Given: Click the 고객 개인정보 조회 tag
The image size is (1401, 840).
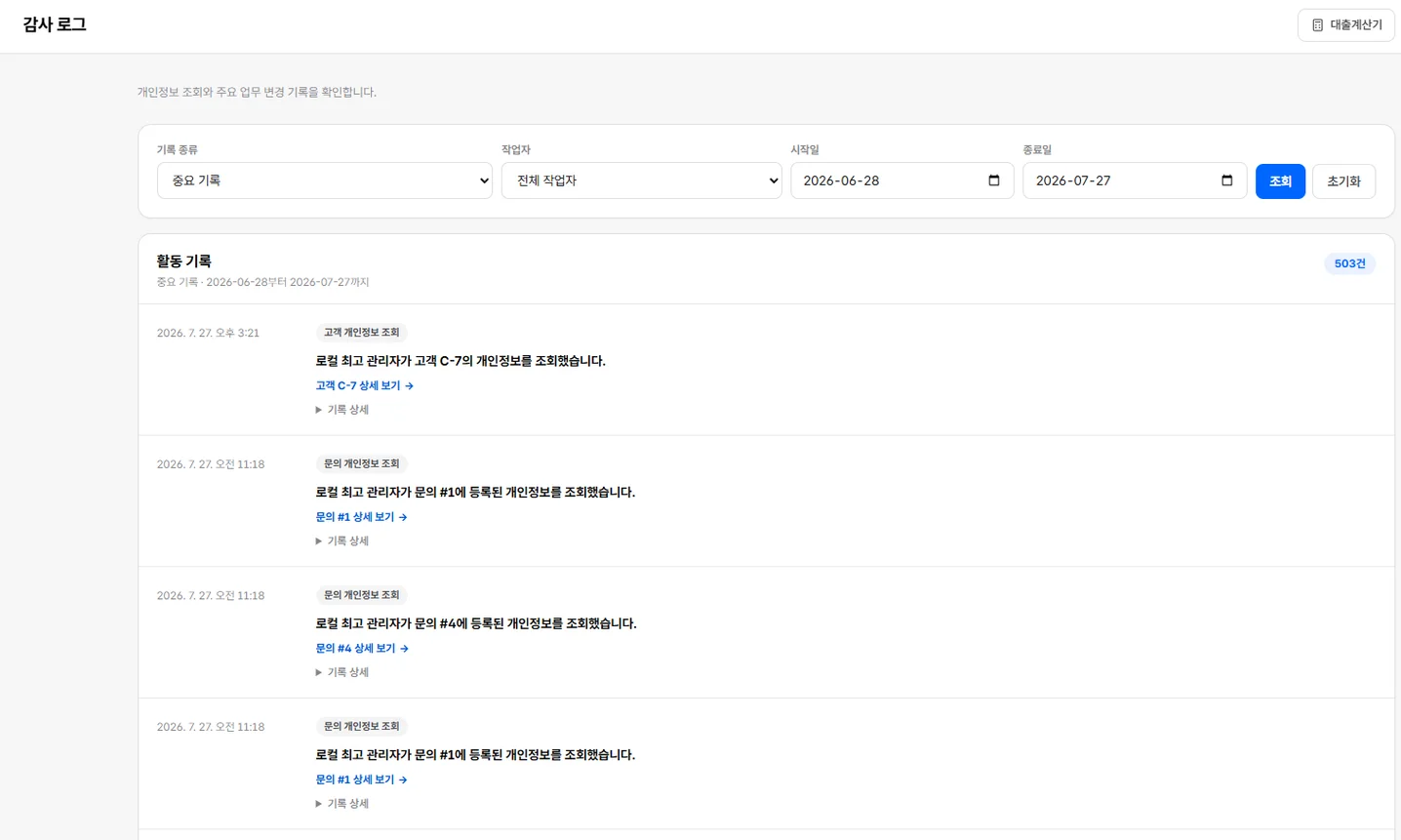Looking at the screenshot, I should click(x=361, y=333).
